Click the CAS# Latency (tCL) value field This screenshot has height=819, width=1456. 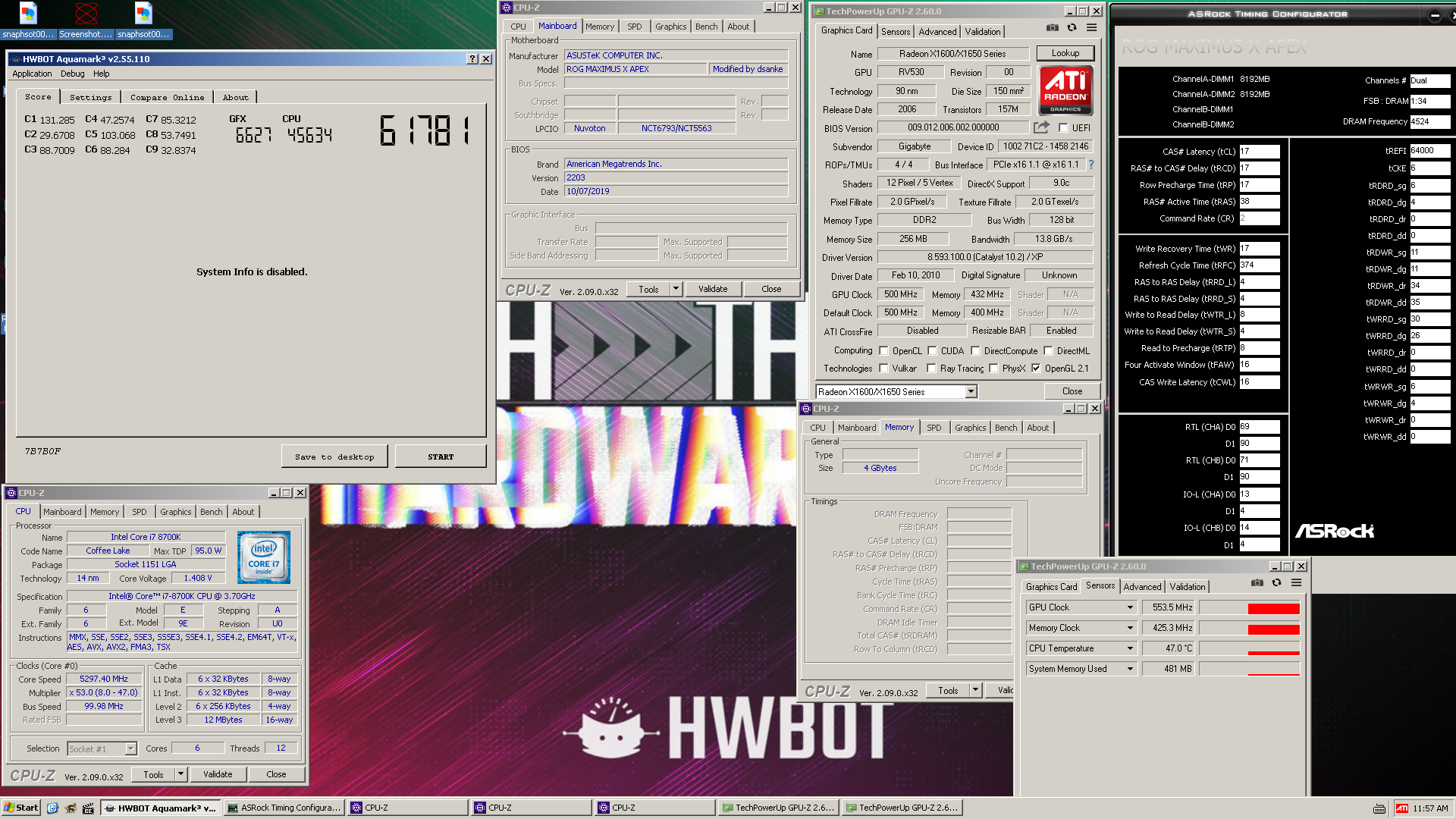click(x=1260, y=152)
